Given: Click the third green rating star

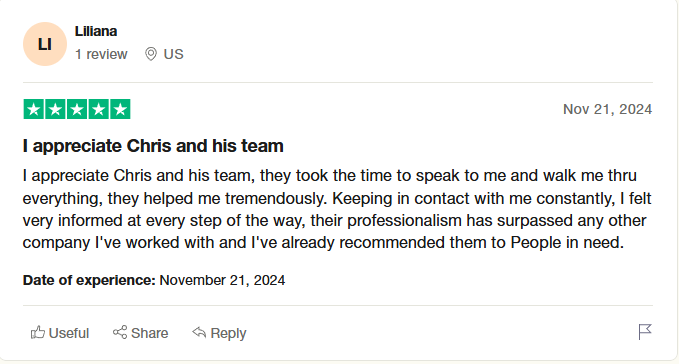Looking at the screenshot, I should tap(77, 109).
